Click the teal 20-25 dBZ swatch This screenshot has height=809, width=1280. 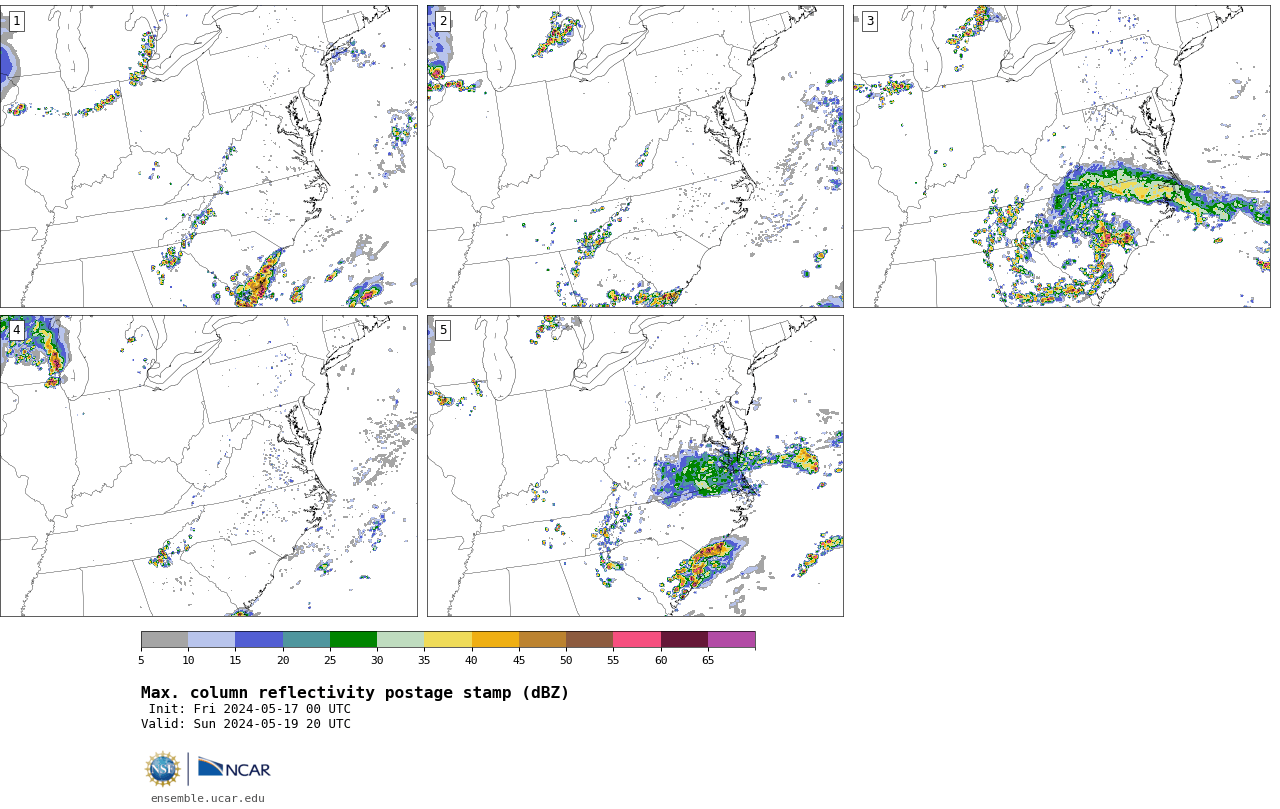306,640
